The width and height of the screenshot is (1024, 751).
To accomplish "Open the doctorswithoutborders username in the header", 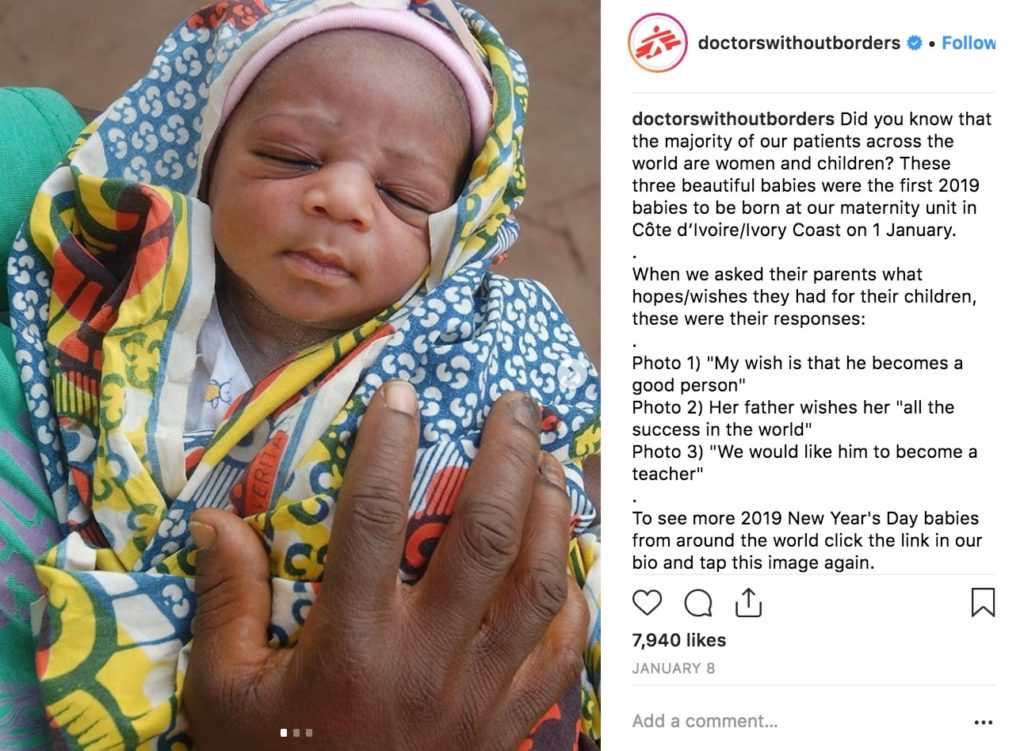I will click(x=799, y=43).
